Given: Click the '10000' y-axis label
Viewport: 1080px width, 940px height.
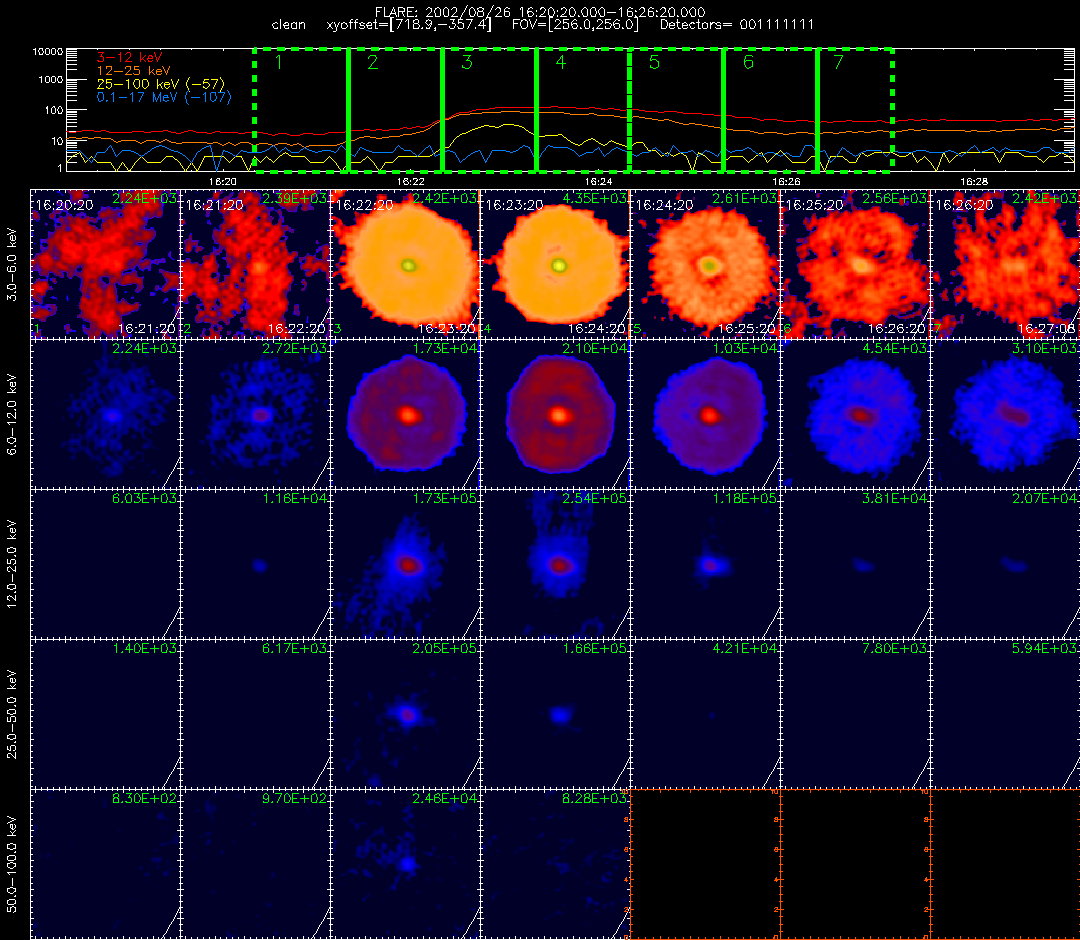Looking at the screenshot, I should (48, 52).
